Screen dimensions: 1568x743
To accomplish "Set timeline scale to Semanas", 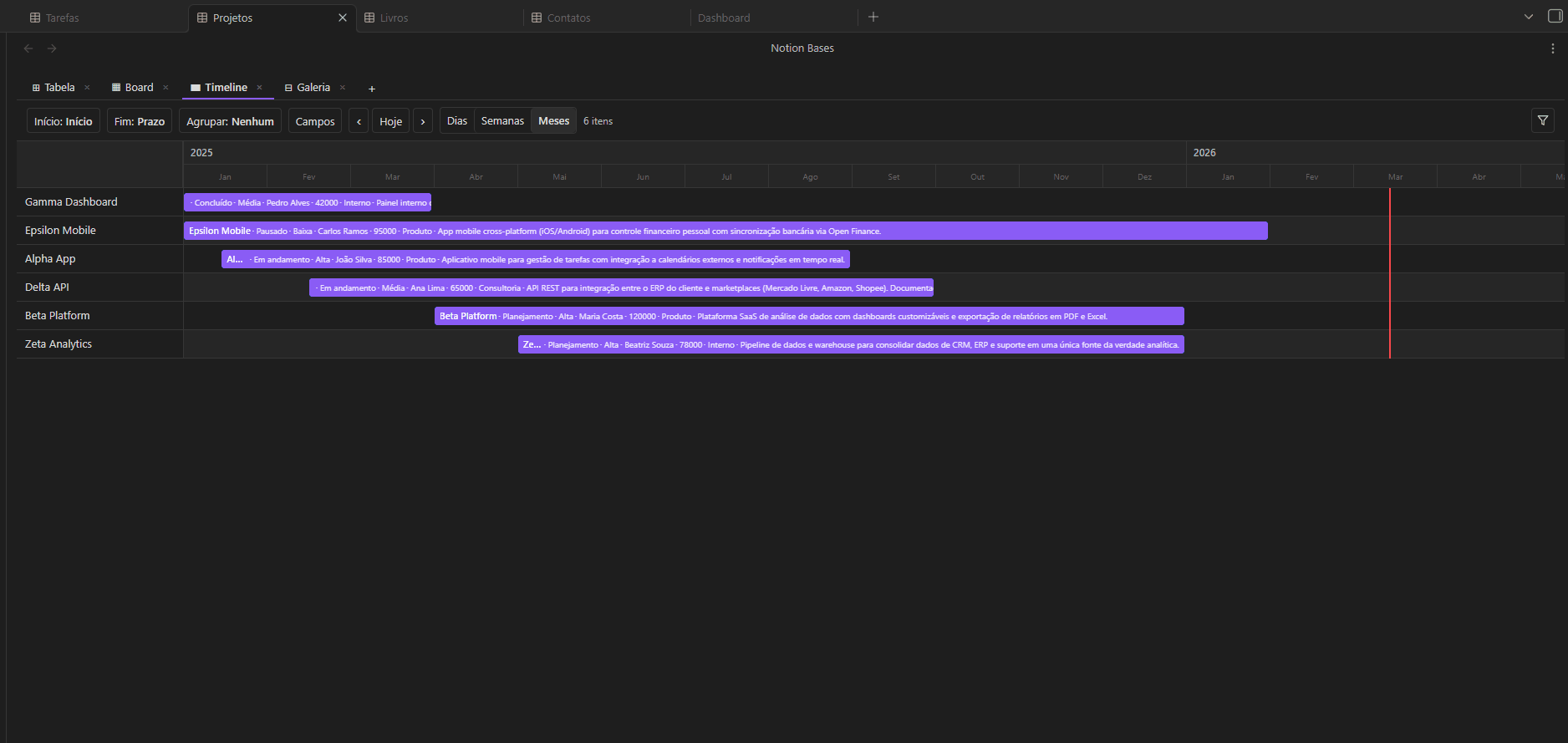I will click(502, 121).
